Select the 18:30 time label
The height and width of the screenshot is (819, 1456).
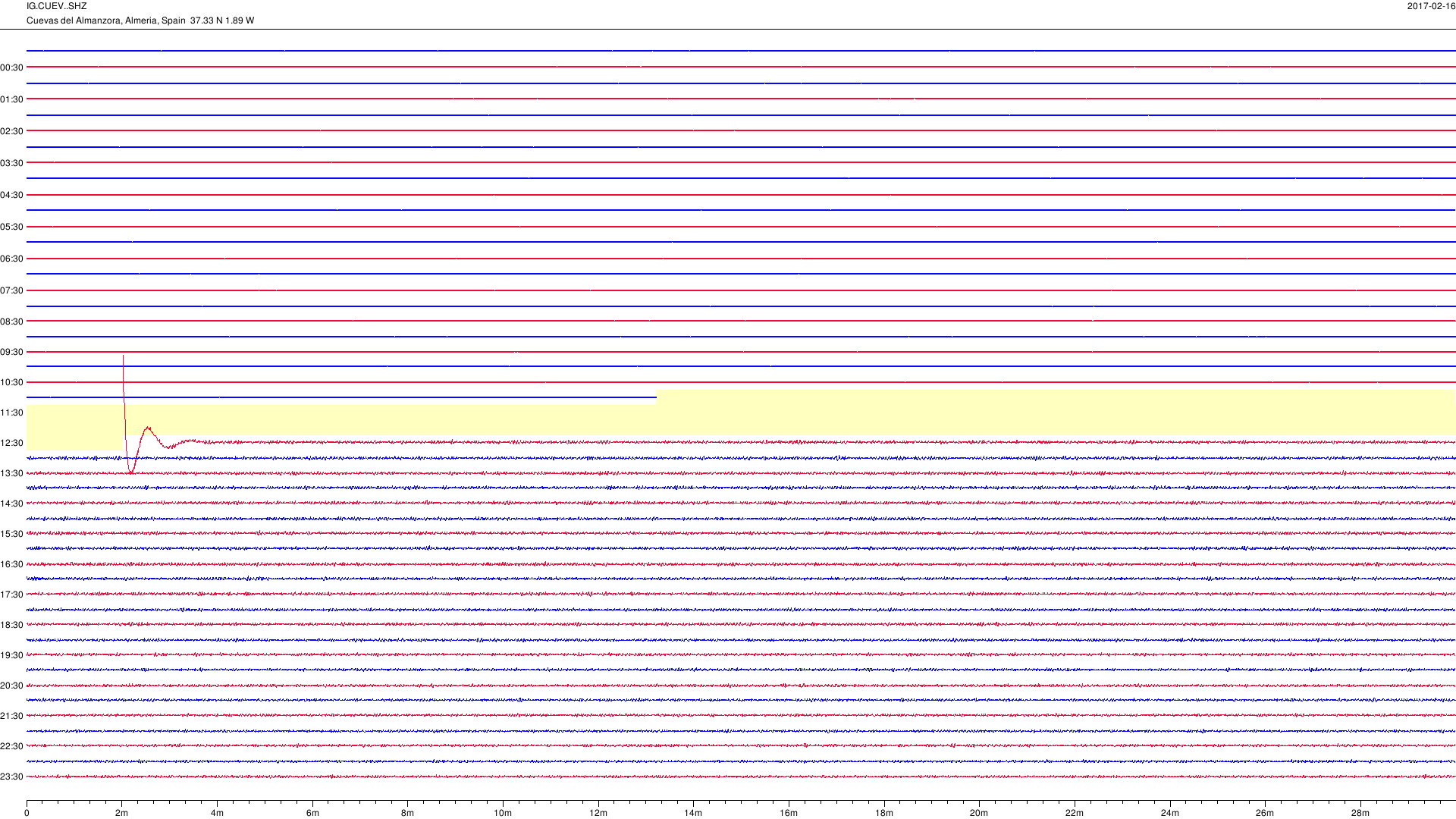point(12,625)
